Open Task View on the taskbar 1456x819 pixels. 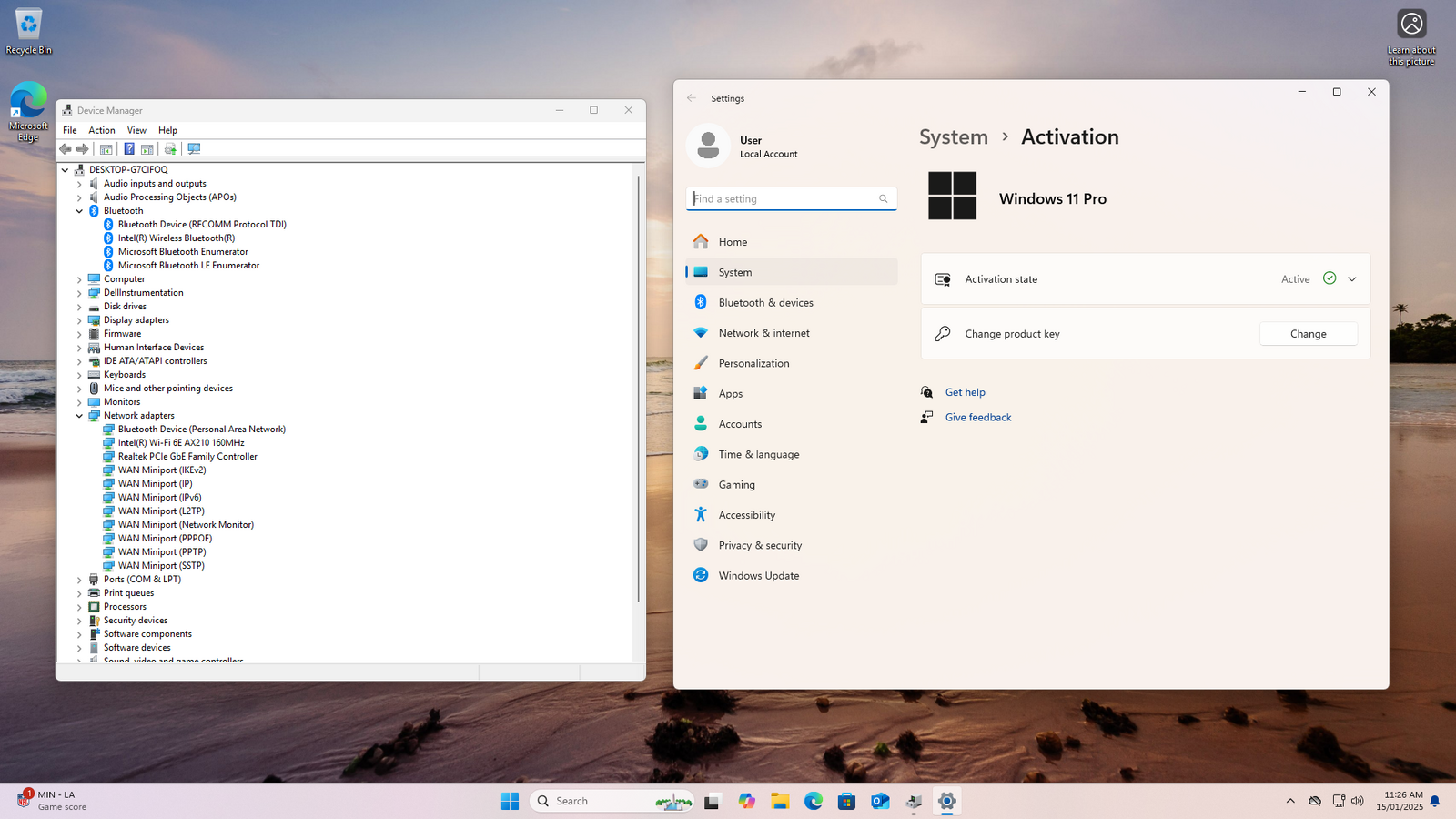coord(712,801)
